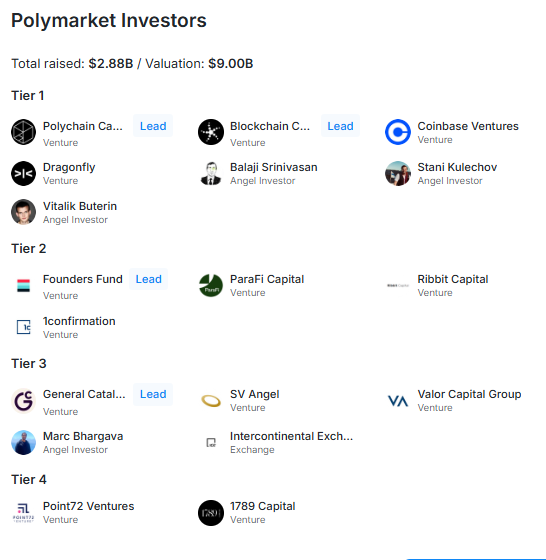Image resolution: width=546 pixels, height=560 pixels.
Task: Open Vitalik Buterin's profile
Action: pyautogui.click(x=80, y=206)
